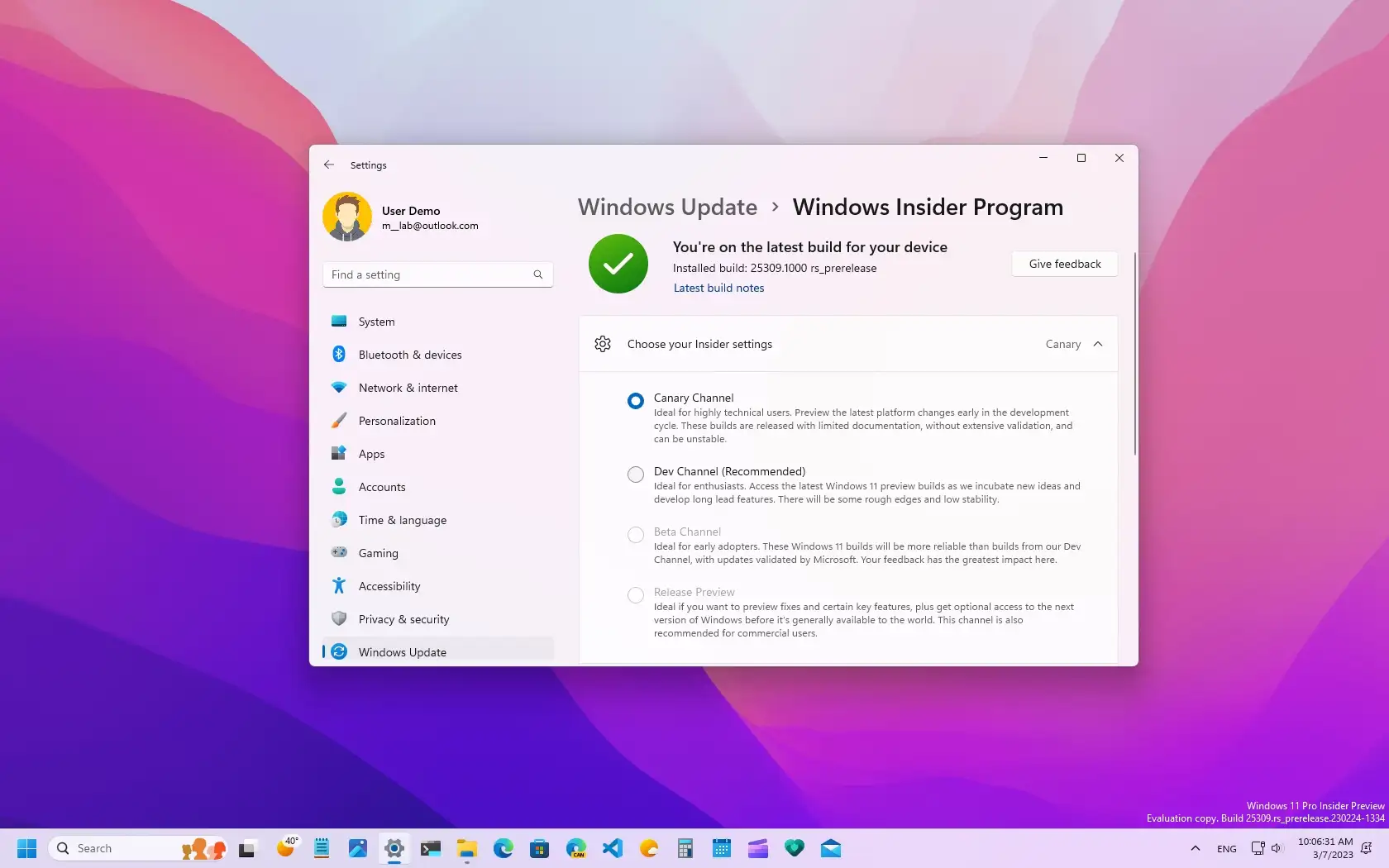Open Gaming settings in the sidebar
1389x868 pixels.
coord(438,553)
